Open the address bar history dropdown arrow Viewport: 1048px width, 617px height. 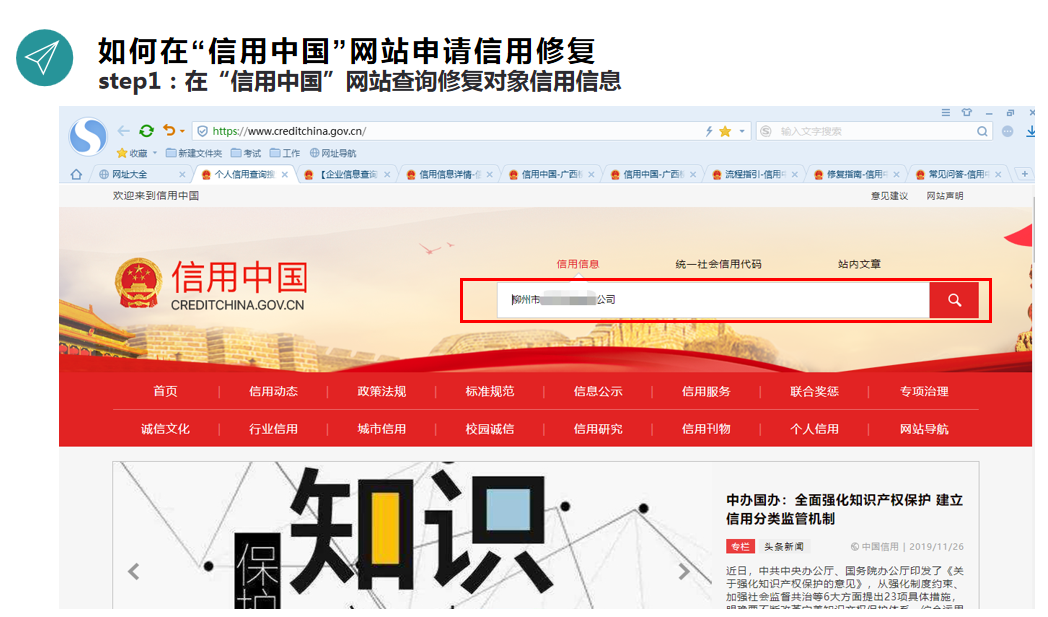[x=742, y=132]
